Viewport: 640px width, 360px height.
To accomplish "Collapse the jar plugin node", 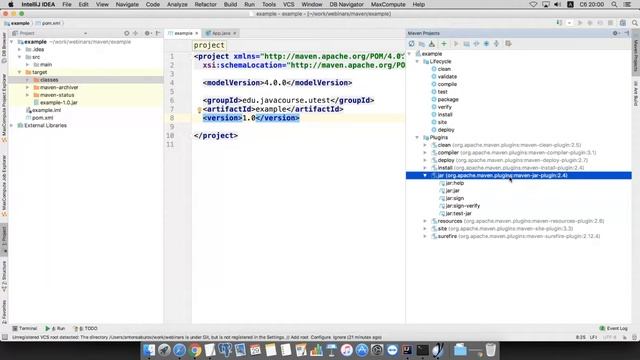I will click(x=425, y=176).
